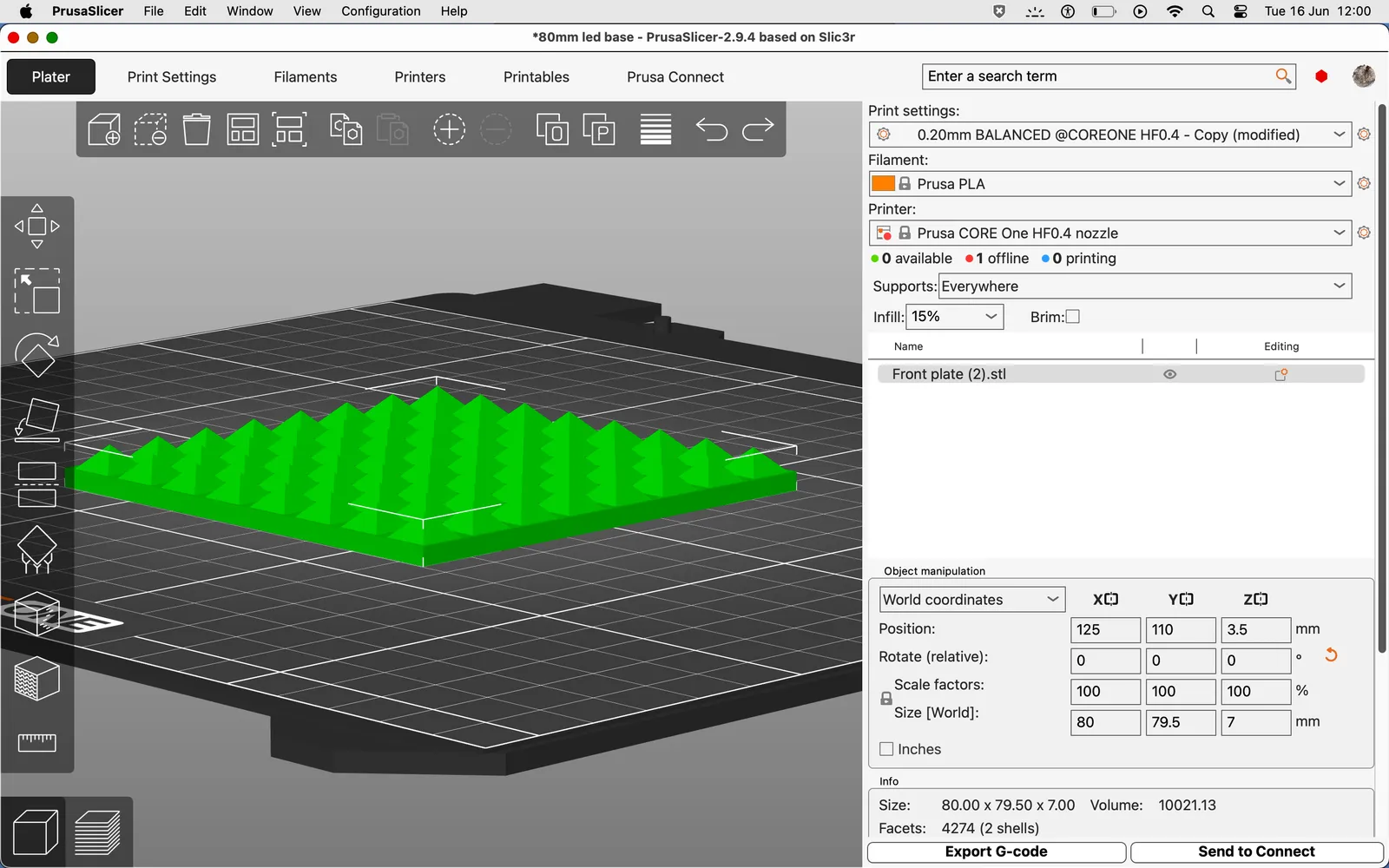The width and height of the screenshot is (1389, 868).
Task: Tick the Inches checkbox
Action: [886, 749]
